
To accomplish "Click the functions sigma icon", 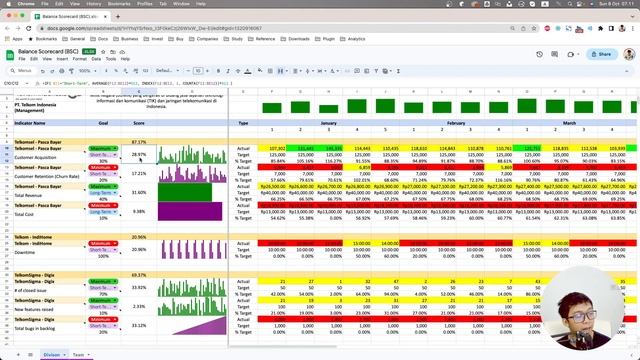I will 398,71.
